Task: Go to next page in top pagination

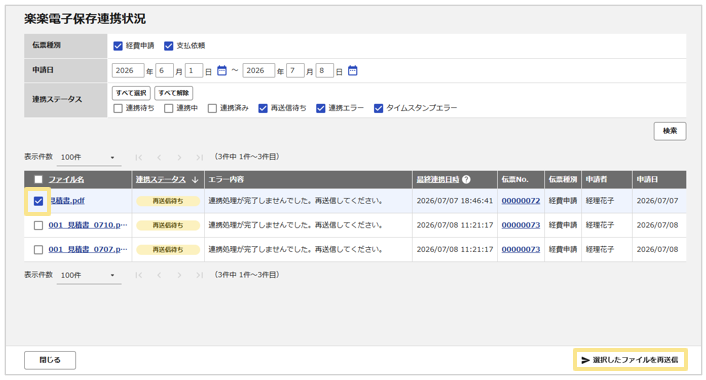Action: (179, 157)
